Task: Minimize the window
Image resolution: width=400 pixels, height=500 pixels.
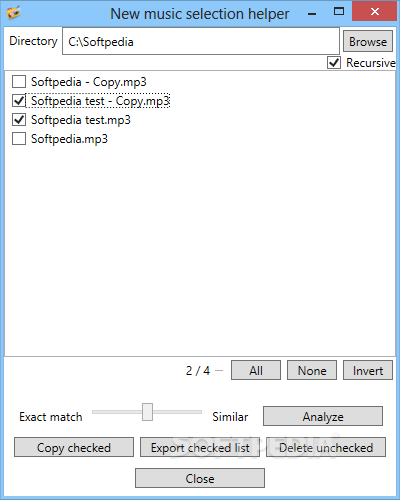Action: (312, 13)
